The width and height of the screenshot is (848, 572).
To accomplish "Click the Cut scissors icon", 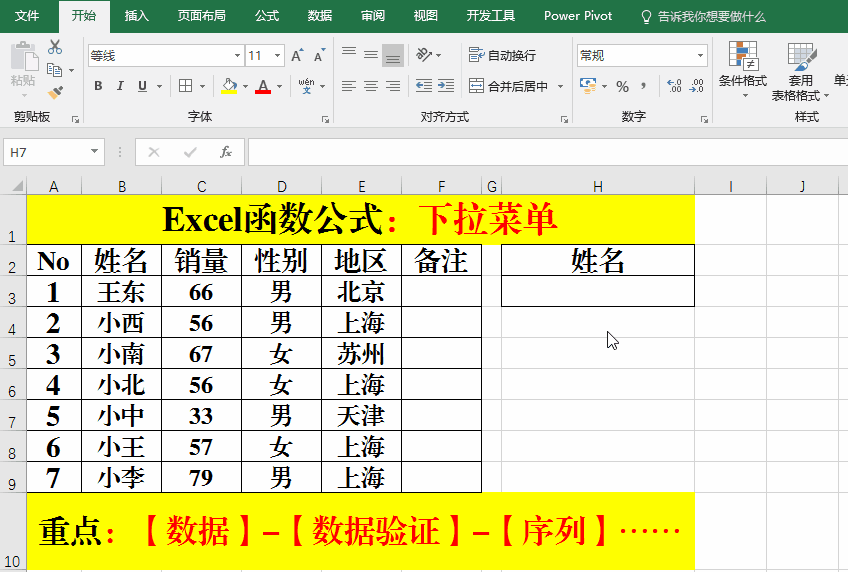I will click(55, 47).
